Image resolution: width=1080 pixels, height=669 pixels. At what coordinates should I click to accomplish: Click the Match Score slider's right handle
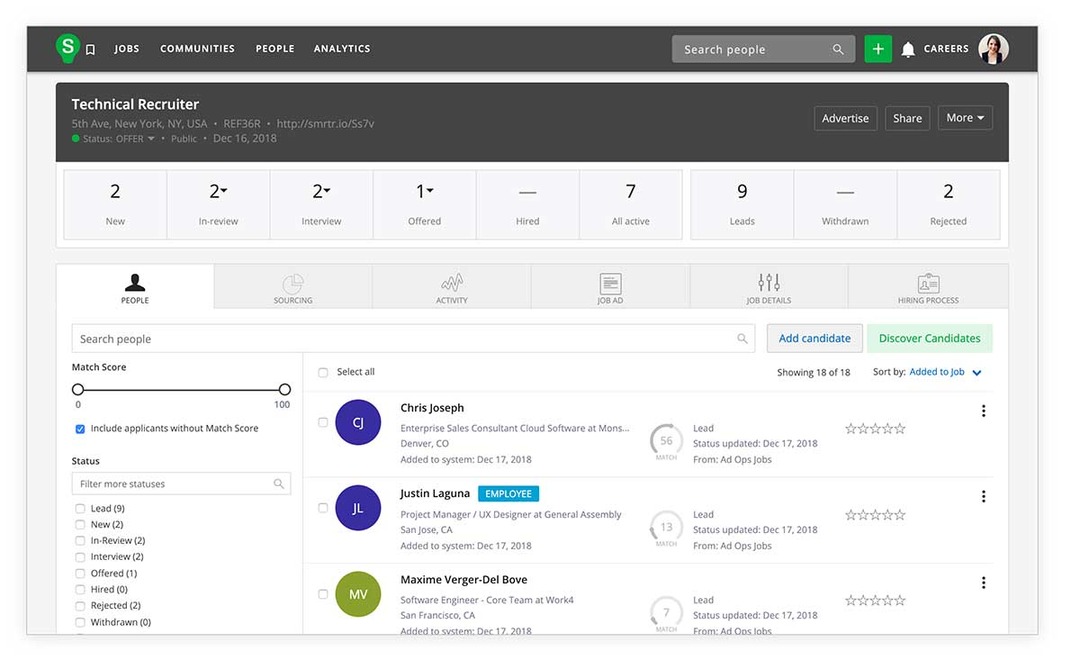[284, 389]
